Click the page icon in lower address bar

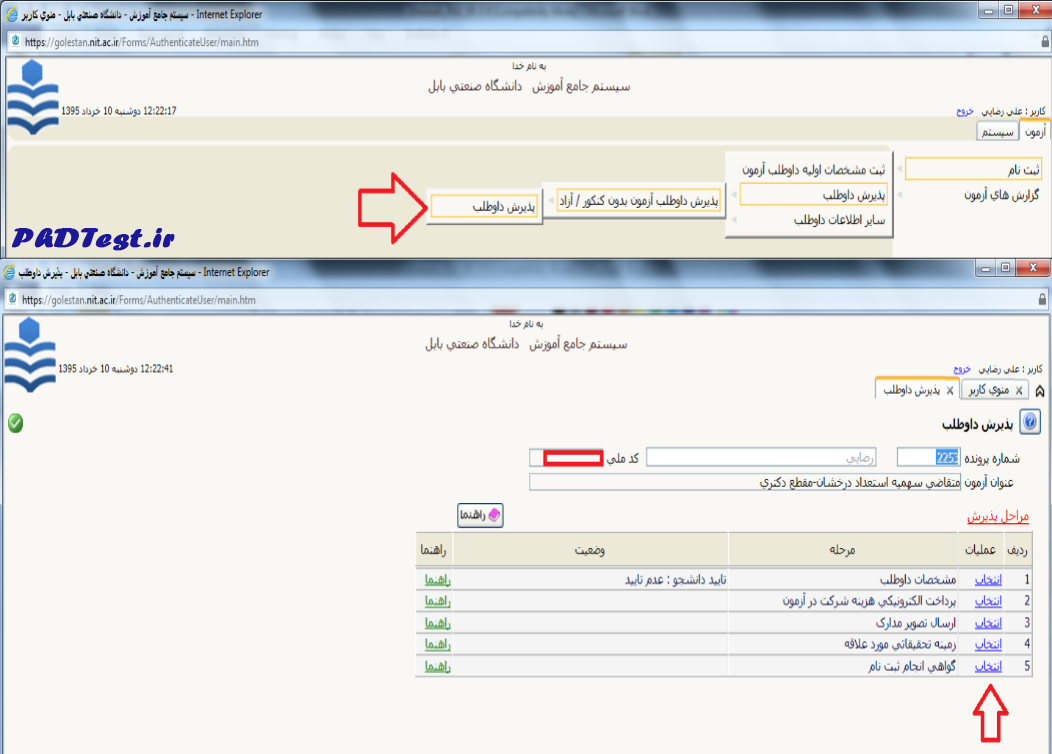coord(12,299)
